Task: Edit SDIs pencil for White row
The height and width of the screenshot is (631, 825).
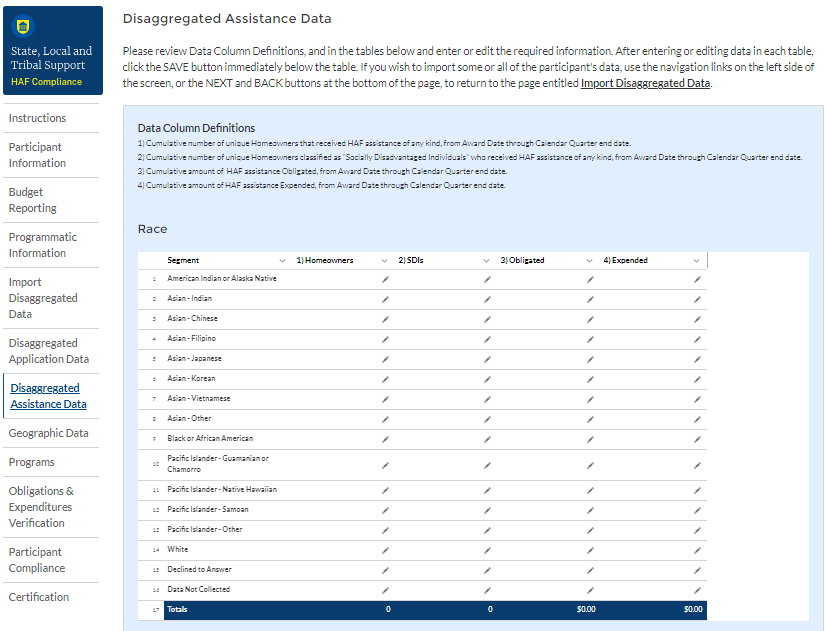Action: [x=487, y=550]
